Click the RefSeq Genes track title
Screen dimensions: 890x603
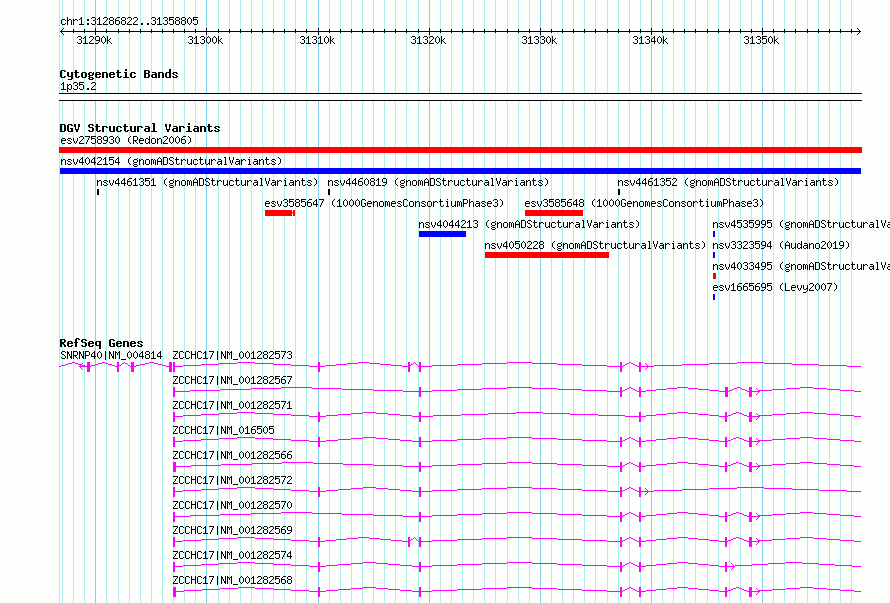101,343
